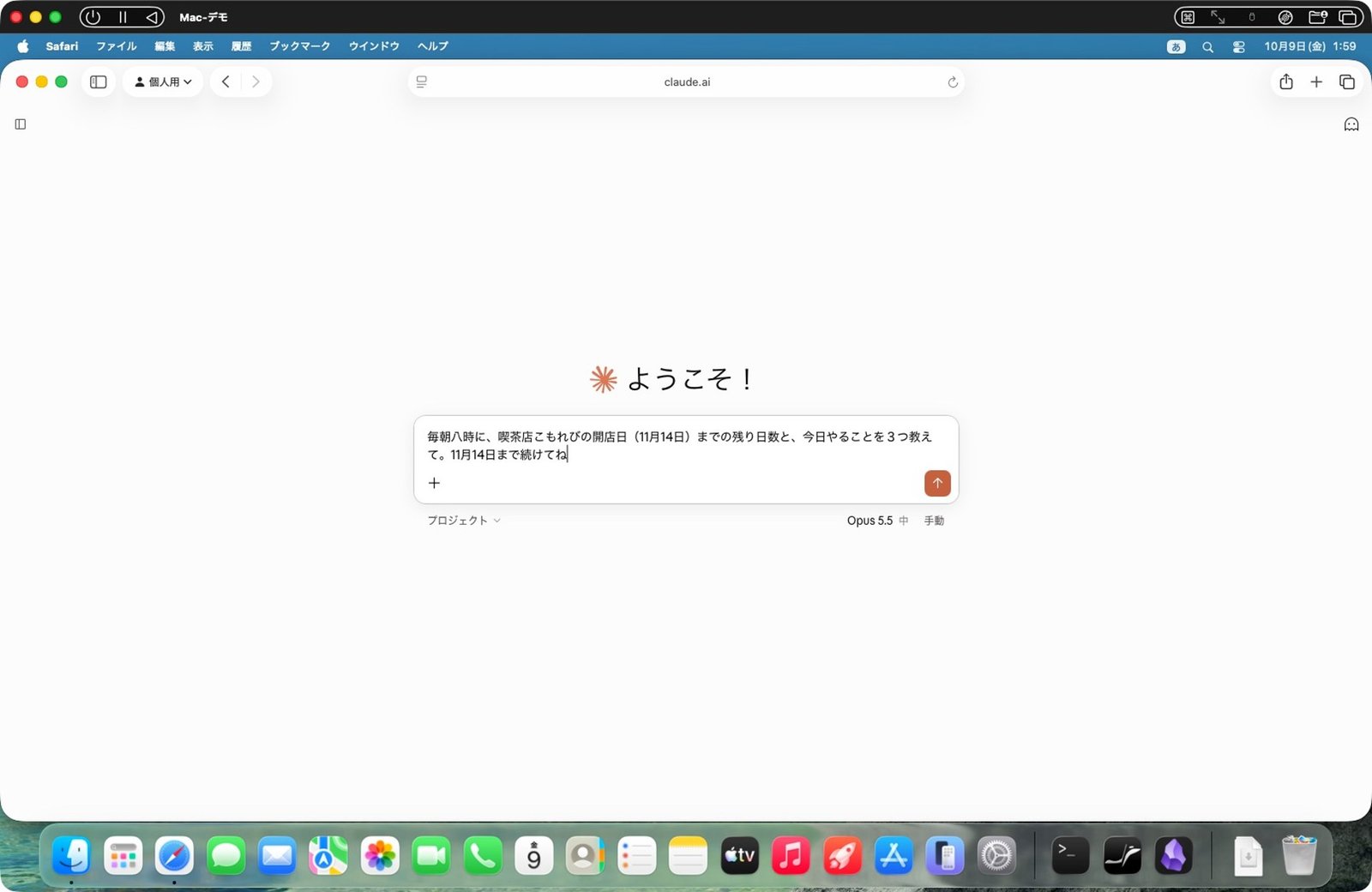
Task: Open the Downloads stack in the Dock
Action: pos(1248,855)
